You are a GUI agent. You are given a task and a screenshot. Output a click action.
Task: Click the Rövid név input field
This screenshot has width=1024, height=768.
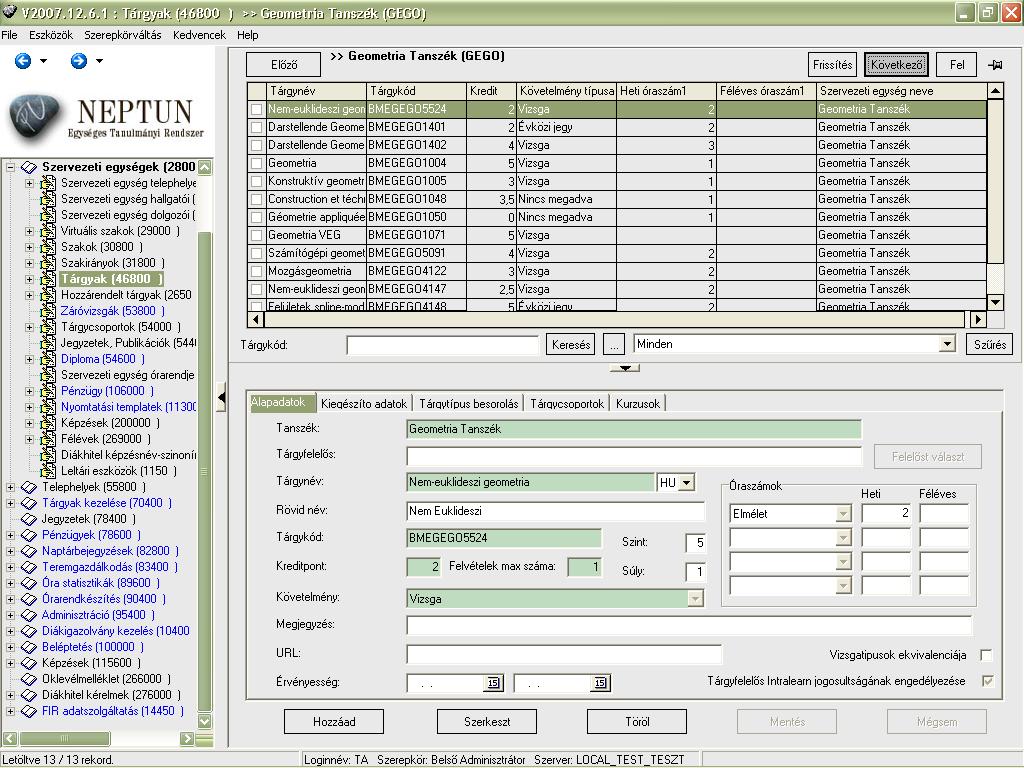pyautogui.click(x=555, y=511)
